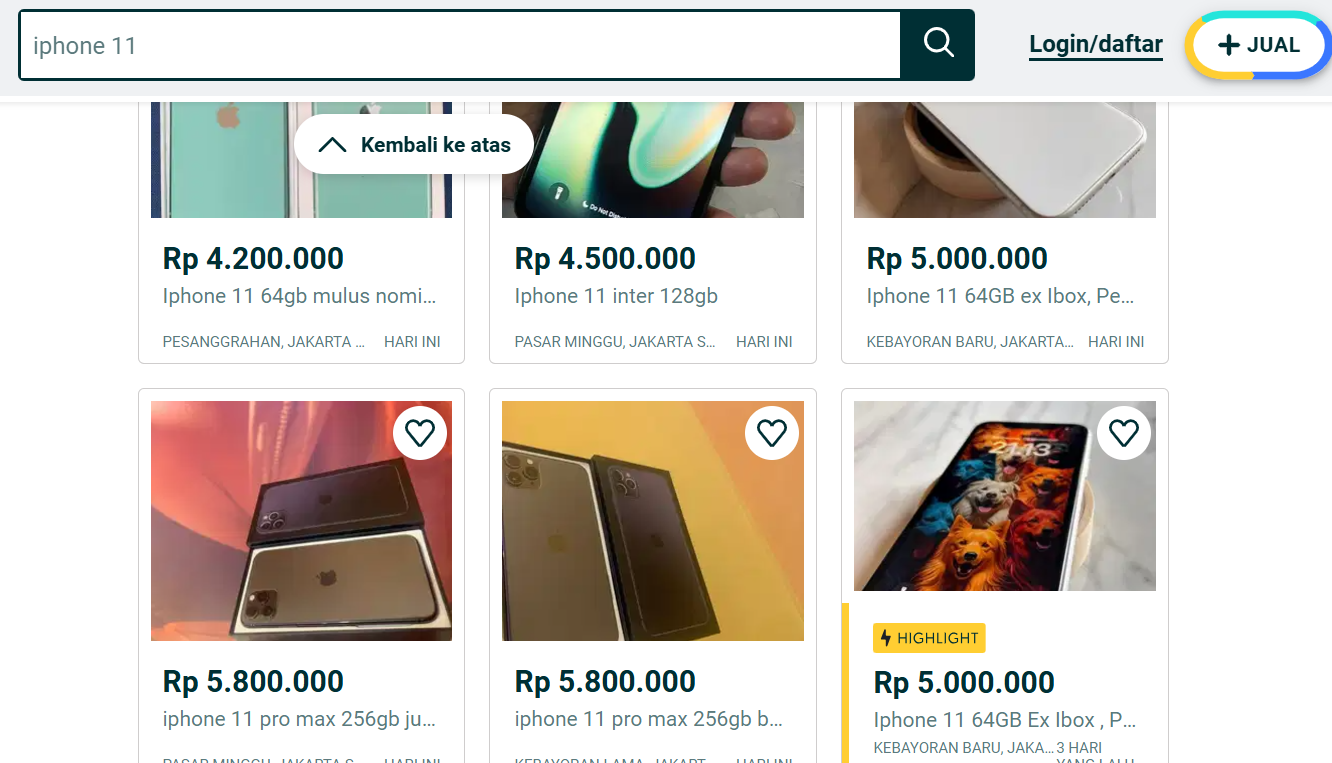Open Iphone 11 inter 128gb title
This screenshot has width=1332, height=763.
616,296
